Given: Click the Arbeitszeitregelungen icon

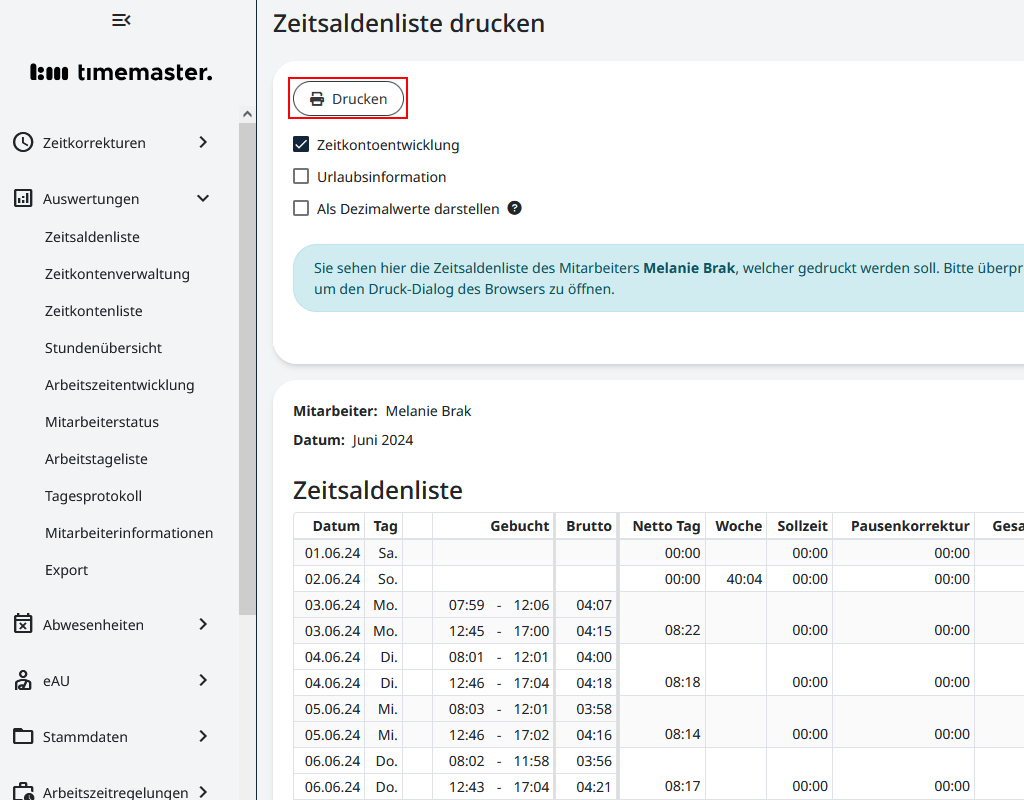Looking at the screenshot, I should click(x=22, y=790).
